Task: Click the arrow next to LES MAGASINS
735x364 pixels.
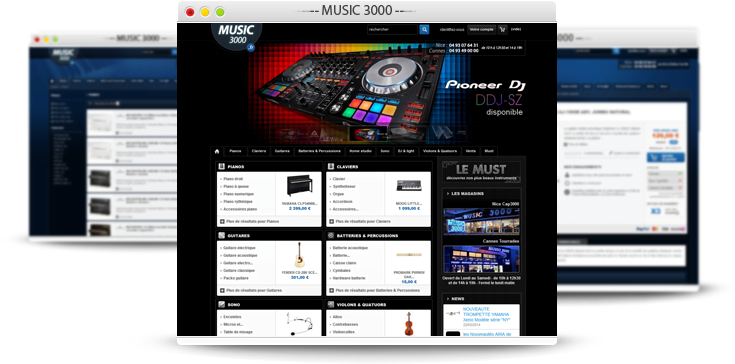Action: [448, 193]
